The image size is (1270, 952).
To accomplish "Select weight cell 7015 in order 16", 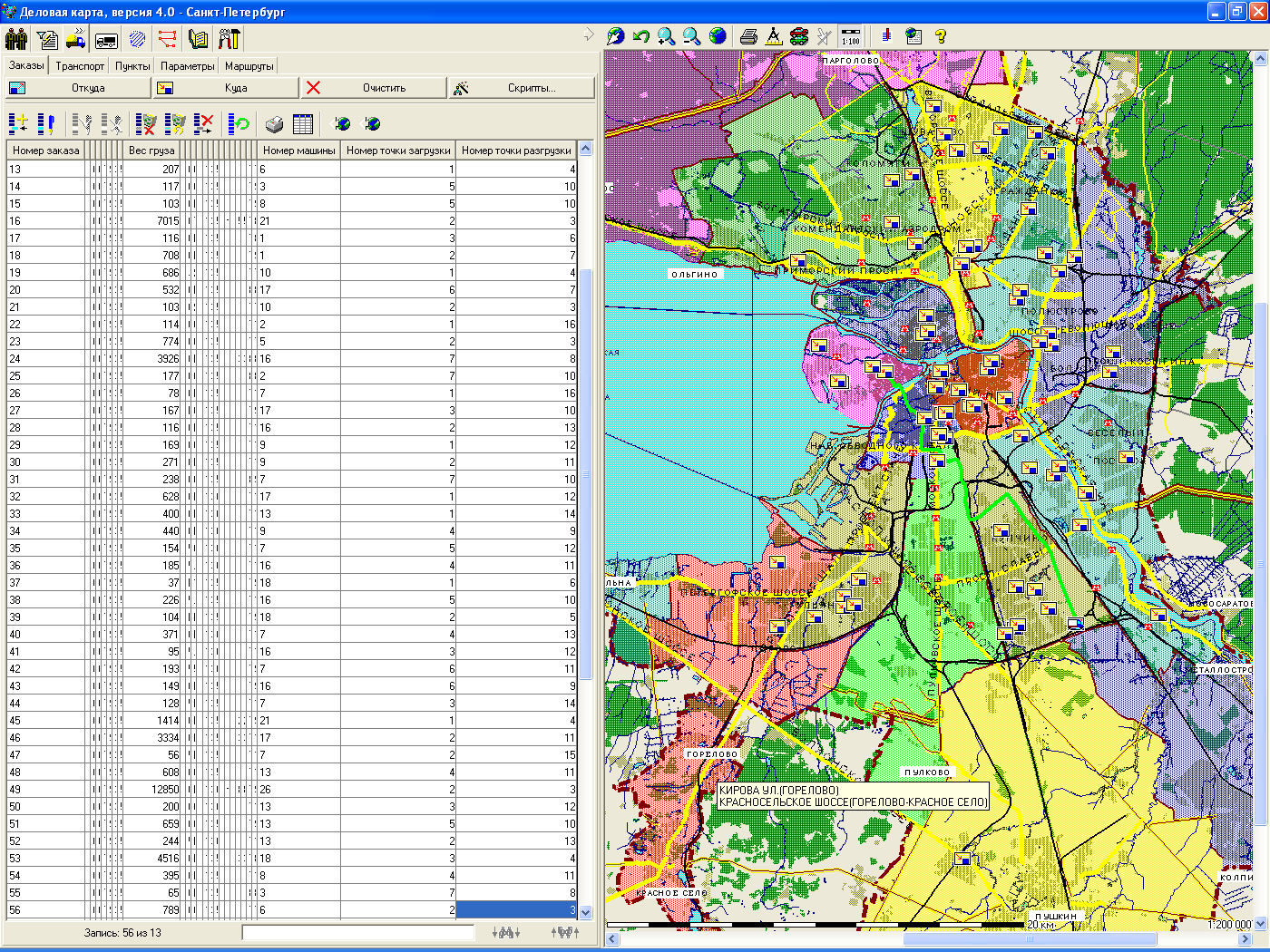I will pyautogui.click(x=151, y=221).
